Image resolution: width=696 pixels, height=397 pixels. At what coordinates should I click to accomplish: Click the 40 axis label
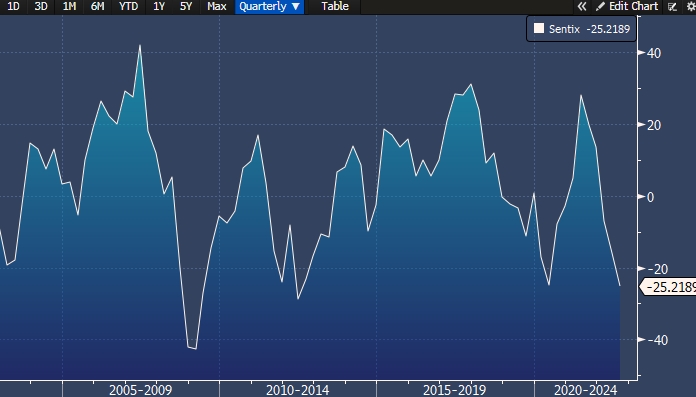pos(654,53)
